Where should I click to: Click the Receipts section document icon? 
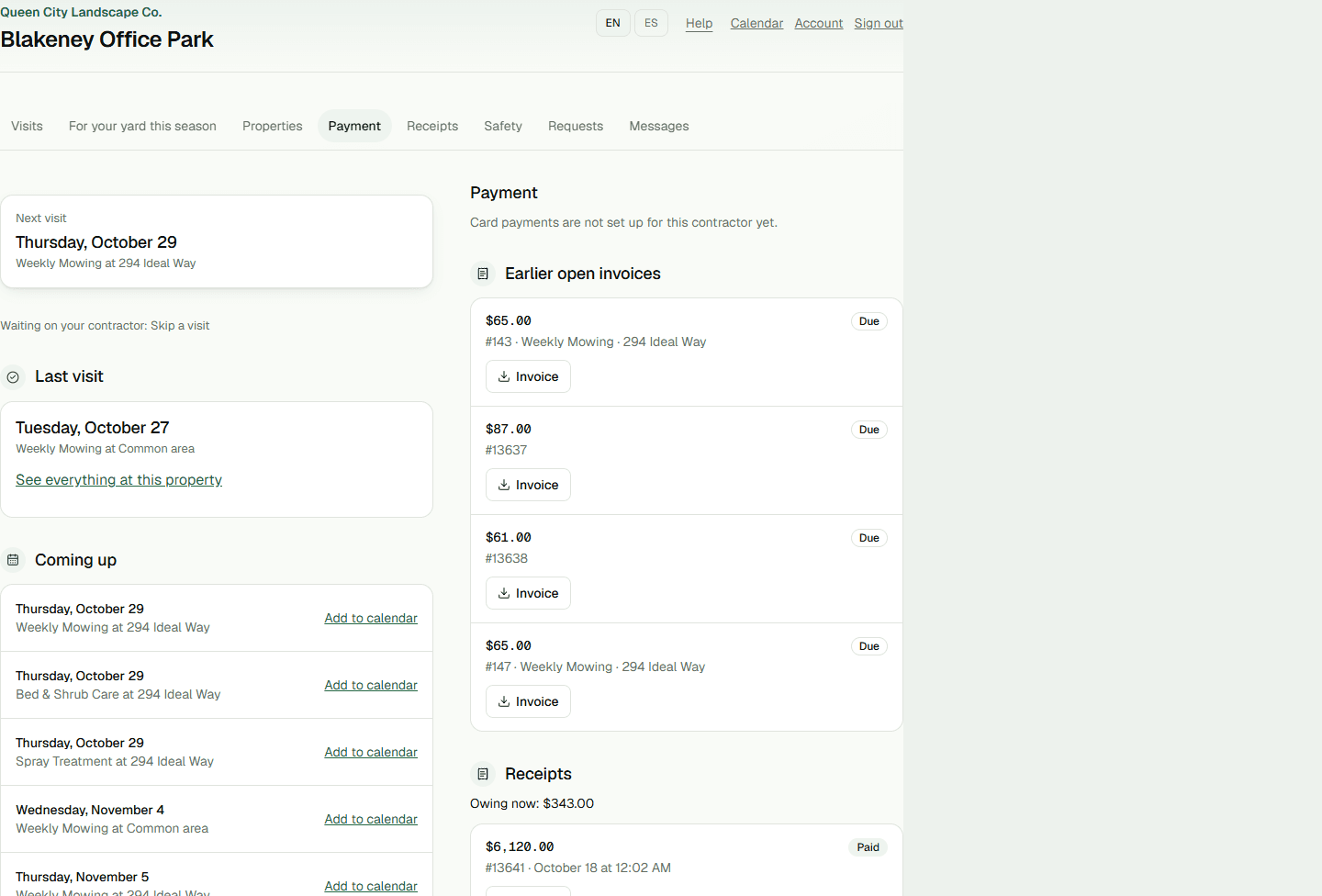tap(483, 774)
